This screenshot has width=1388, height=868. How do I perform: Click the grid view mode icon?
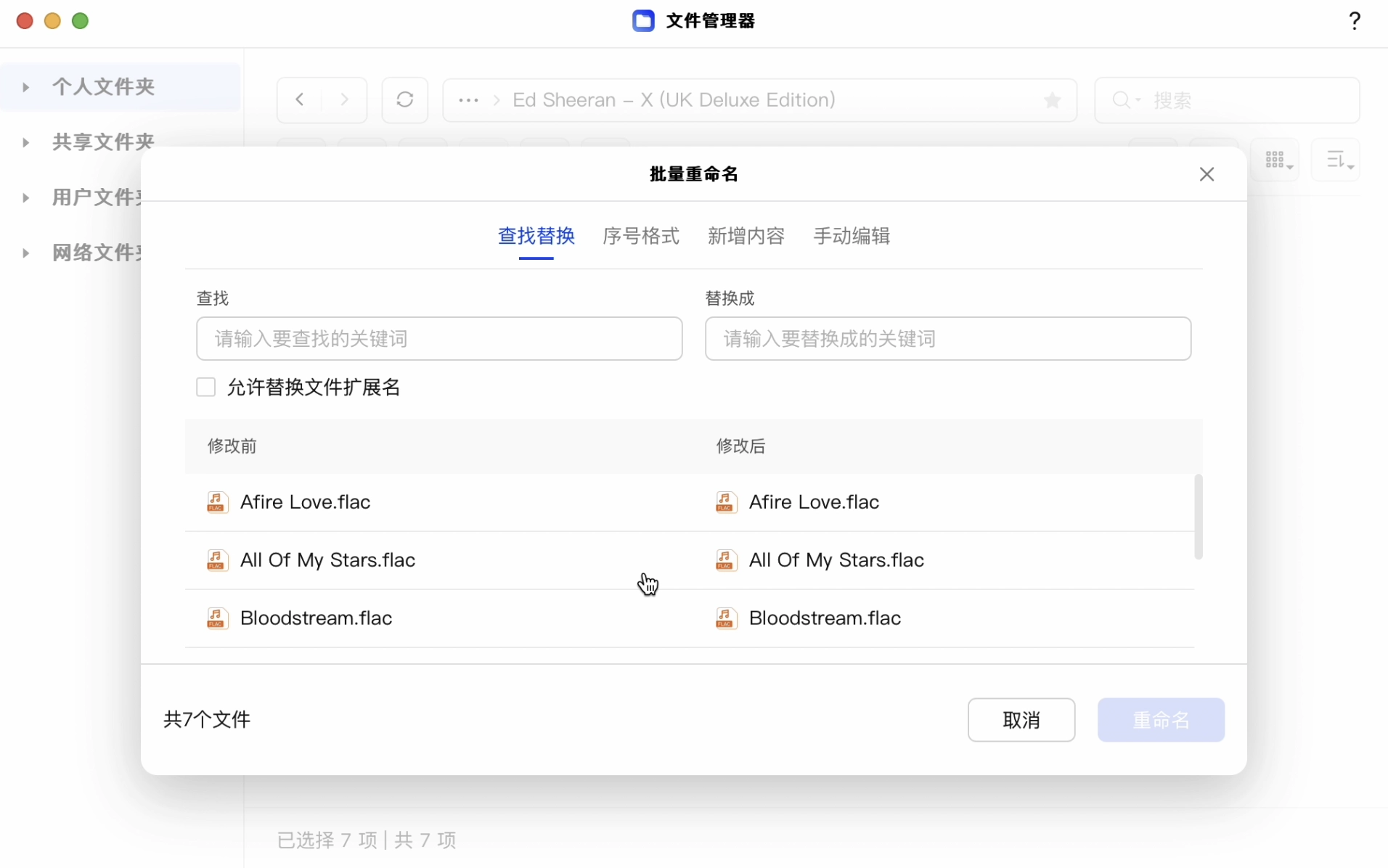(x=1277, y=160)
